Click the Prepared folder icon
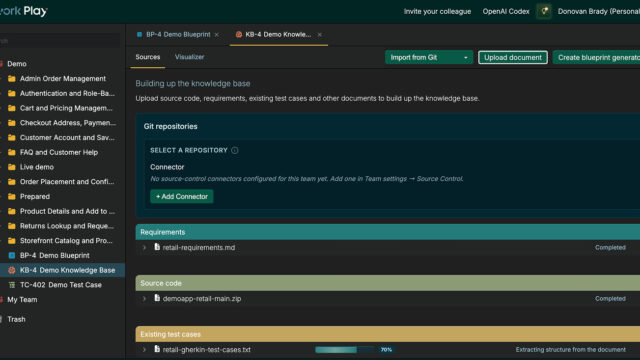This screenshot has height=360, width=640. click(x=12, y=196)
